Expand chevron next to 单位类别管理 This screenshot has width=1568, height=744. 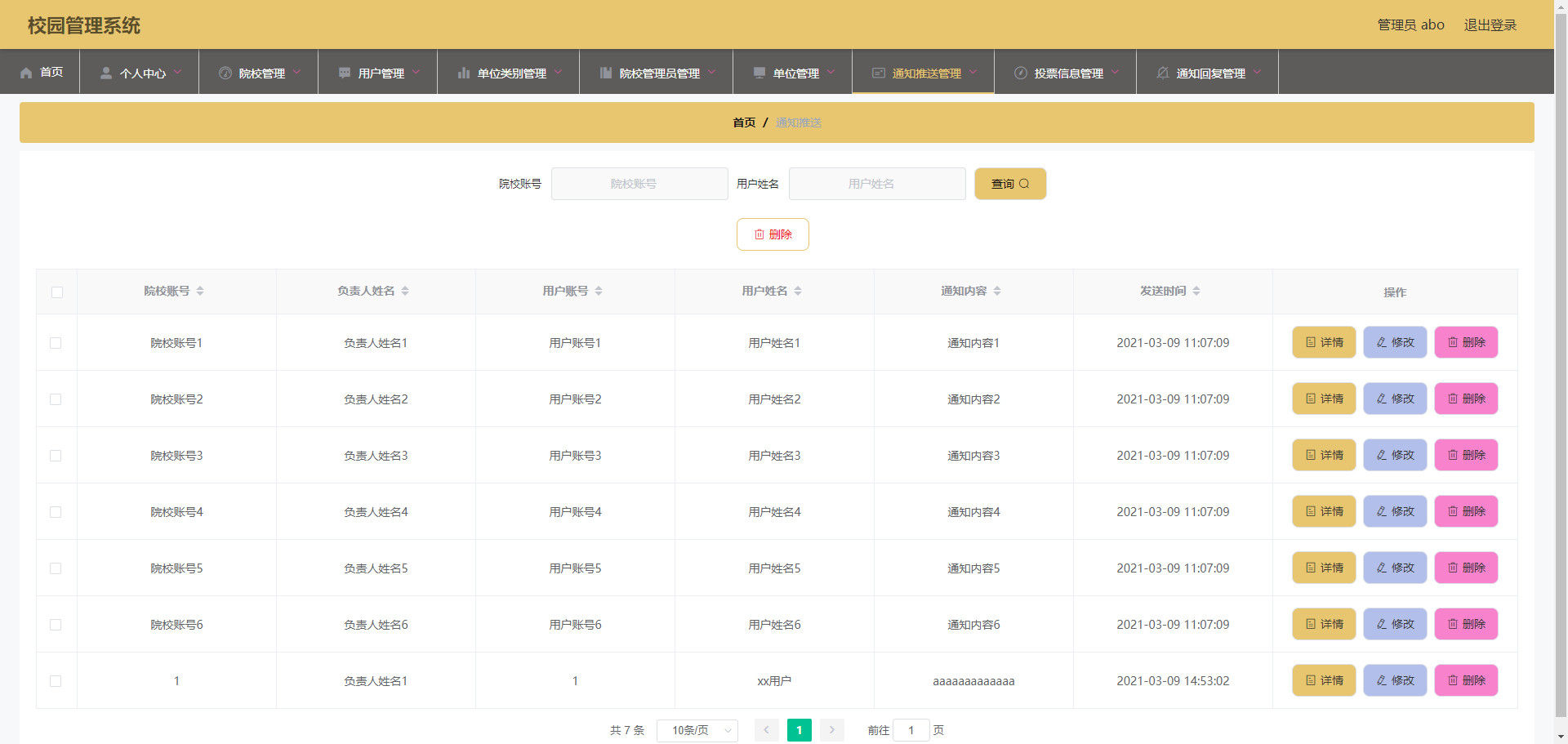tap(558, 72)
